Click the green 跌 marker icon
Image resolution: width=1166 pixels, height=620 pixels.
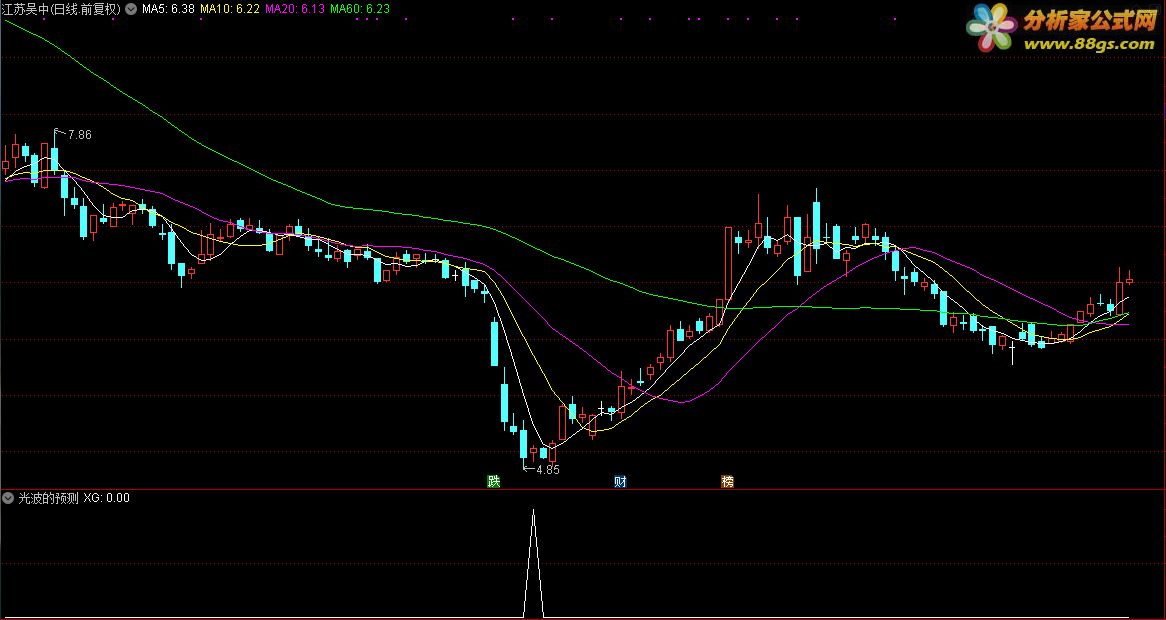(494, 482)
